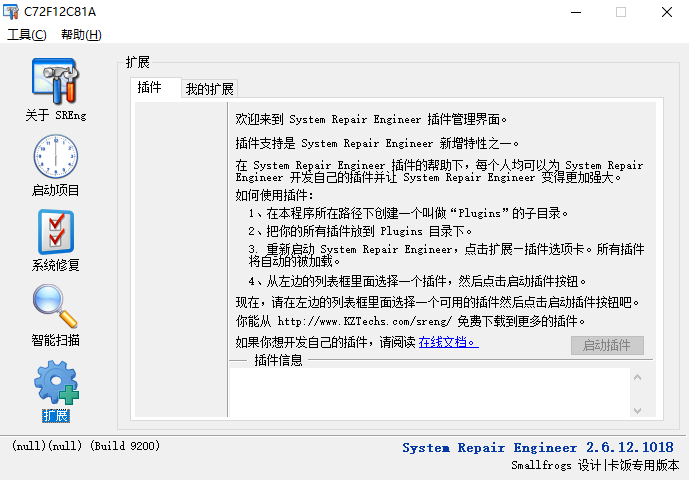Click the 插件信息 scrollbar up arrow
Viewport: 689px width, 480px height.
638,377
